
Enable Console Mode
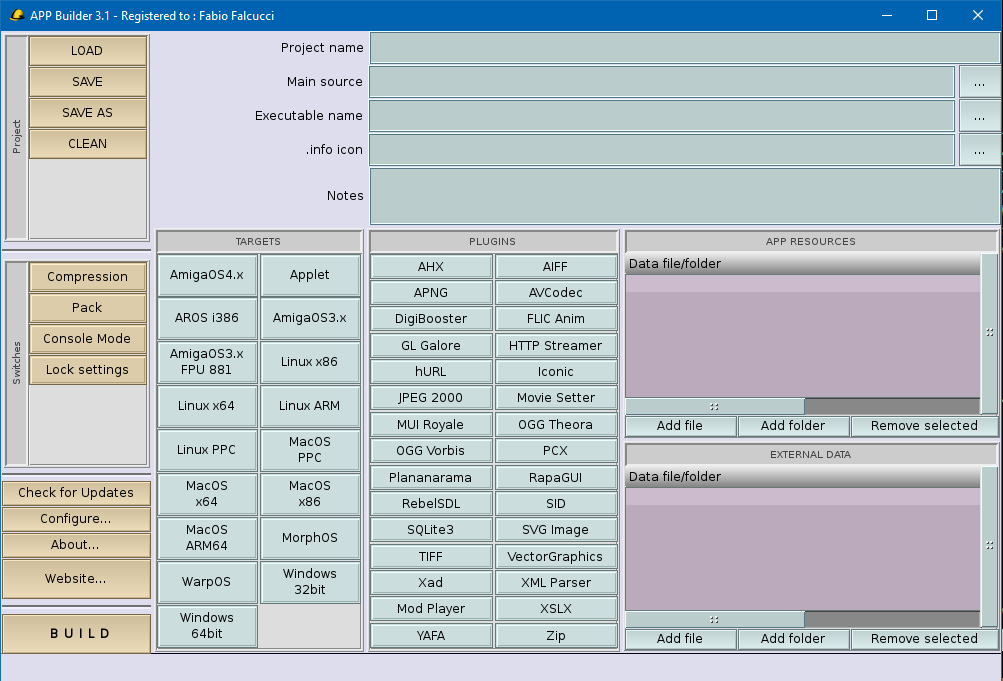click(87, 338)
